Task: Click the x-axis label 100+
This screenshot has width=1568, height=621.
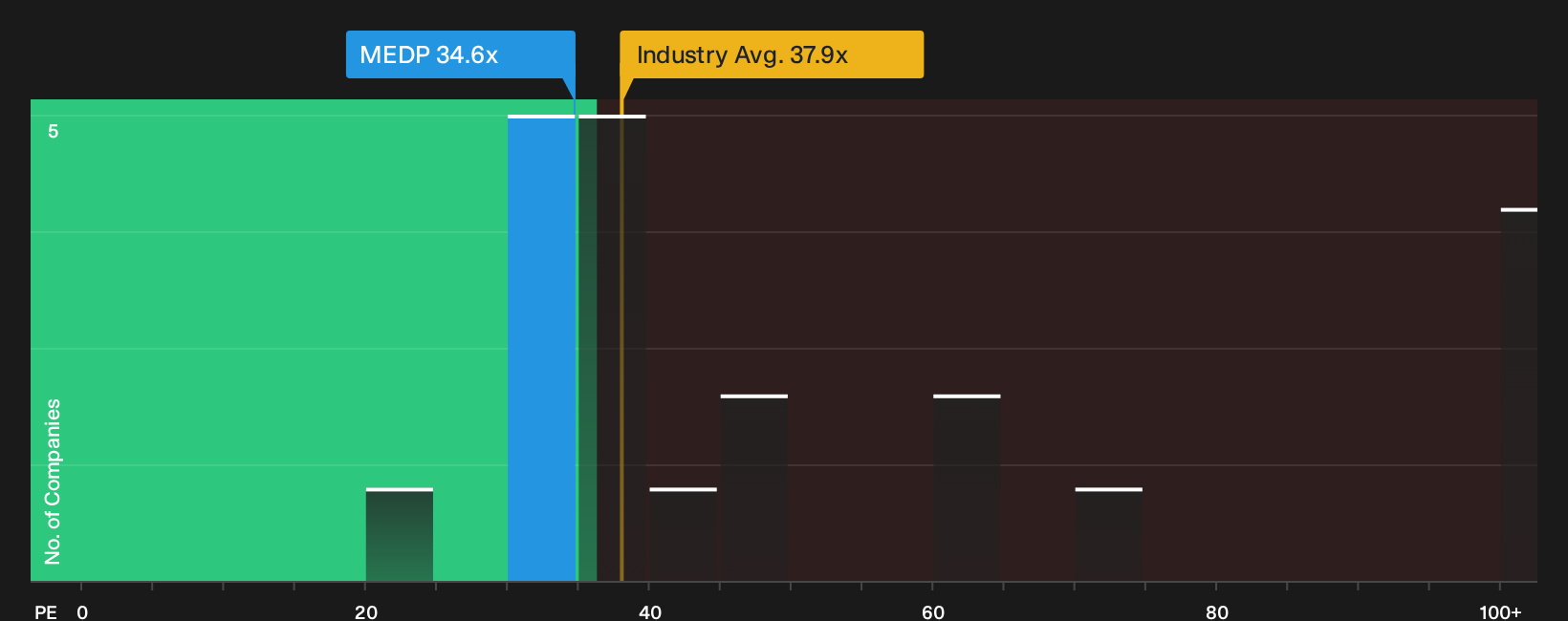Action: pos(1500,611)
